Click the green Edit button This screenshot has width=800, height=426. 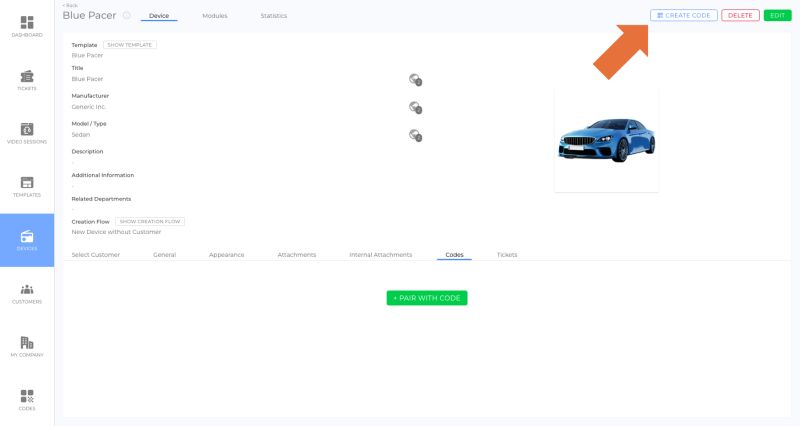coord(777,15)
